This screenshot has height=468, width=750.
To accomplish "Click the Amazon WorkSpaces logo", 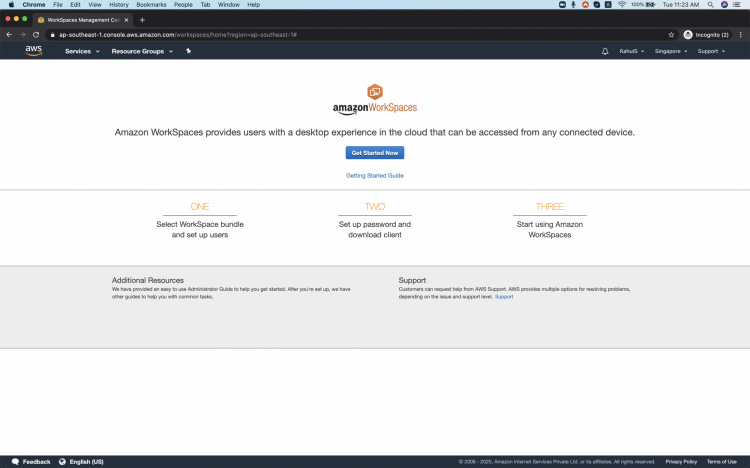I will (x=375, y=99).
